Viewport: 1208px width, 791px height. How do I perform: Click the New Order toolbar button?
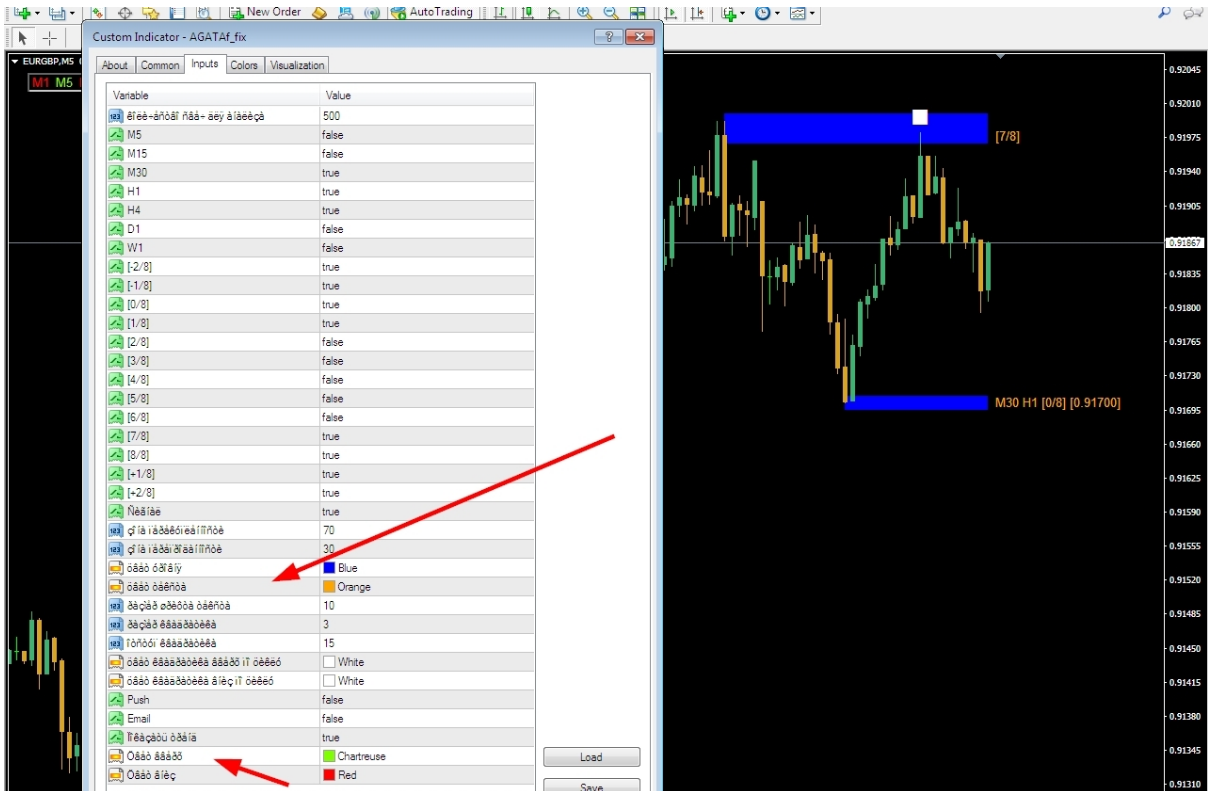[x=264, y=13]
